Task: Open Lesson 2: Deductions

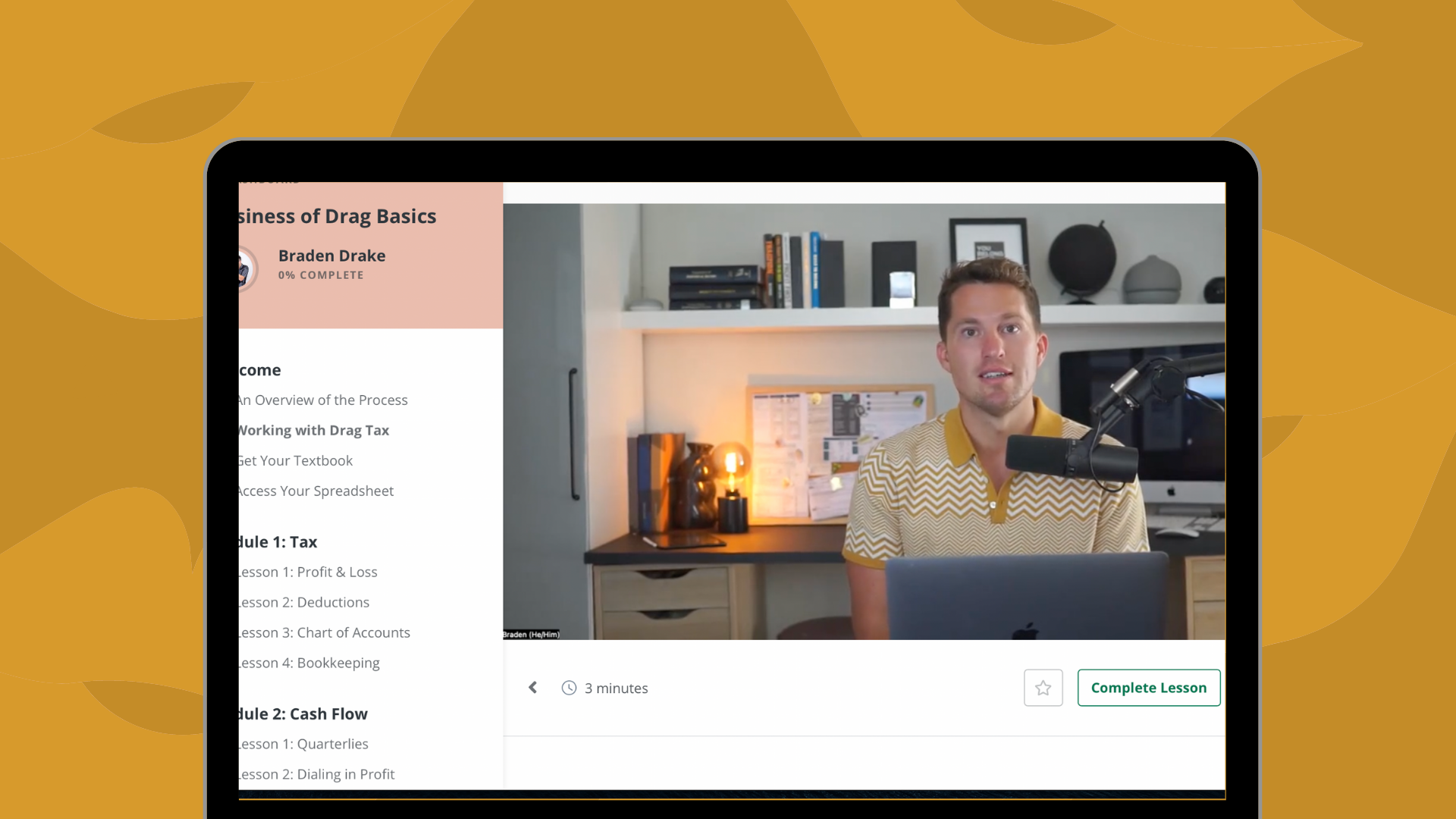Action: click(305, 602)
